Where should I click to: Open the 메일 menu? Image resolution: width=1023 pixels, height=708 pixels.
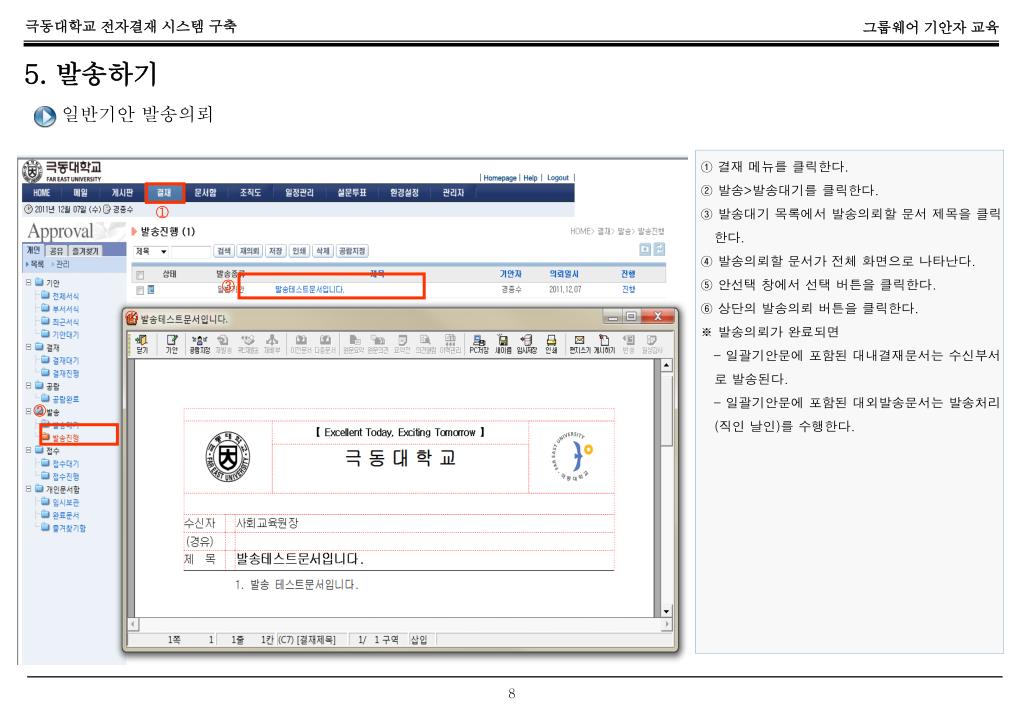[x=80, y=192]
